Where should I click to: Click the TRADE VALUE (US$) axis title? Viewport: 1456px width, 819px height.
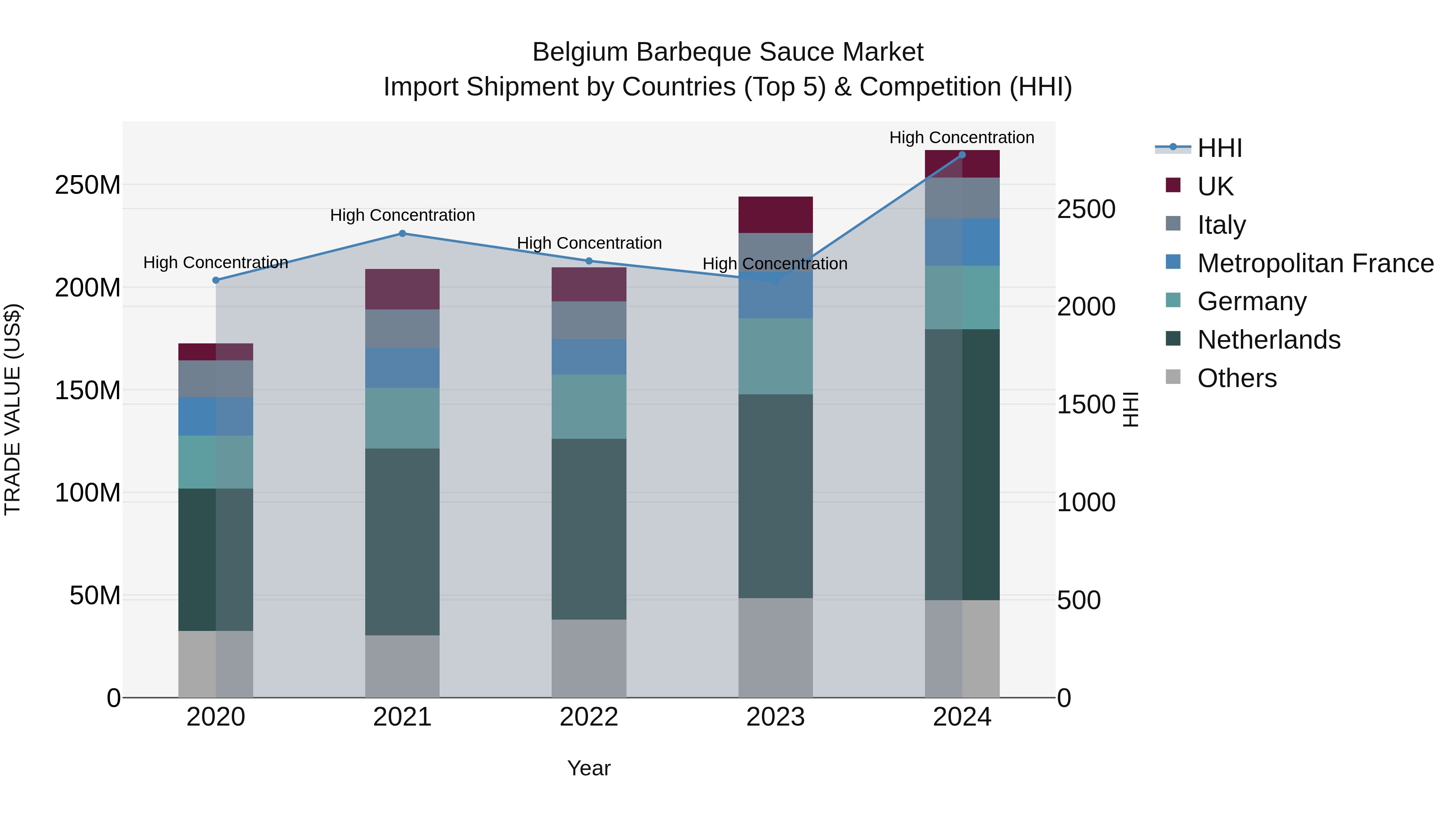(13, 409)
